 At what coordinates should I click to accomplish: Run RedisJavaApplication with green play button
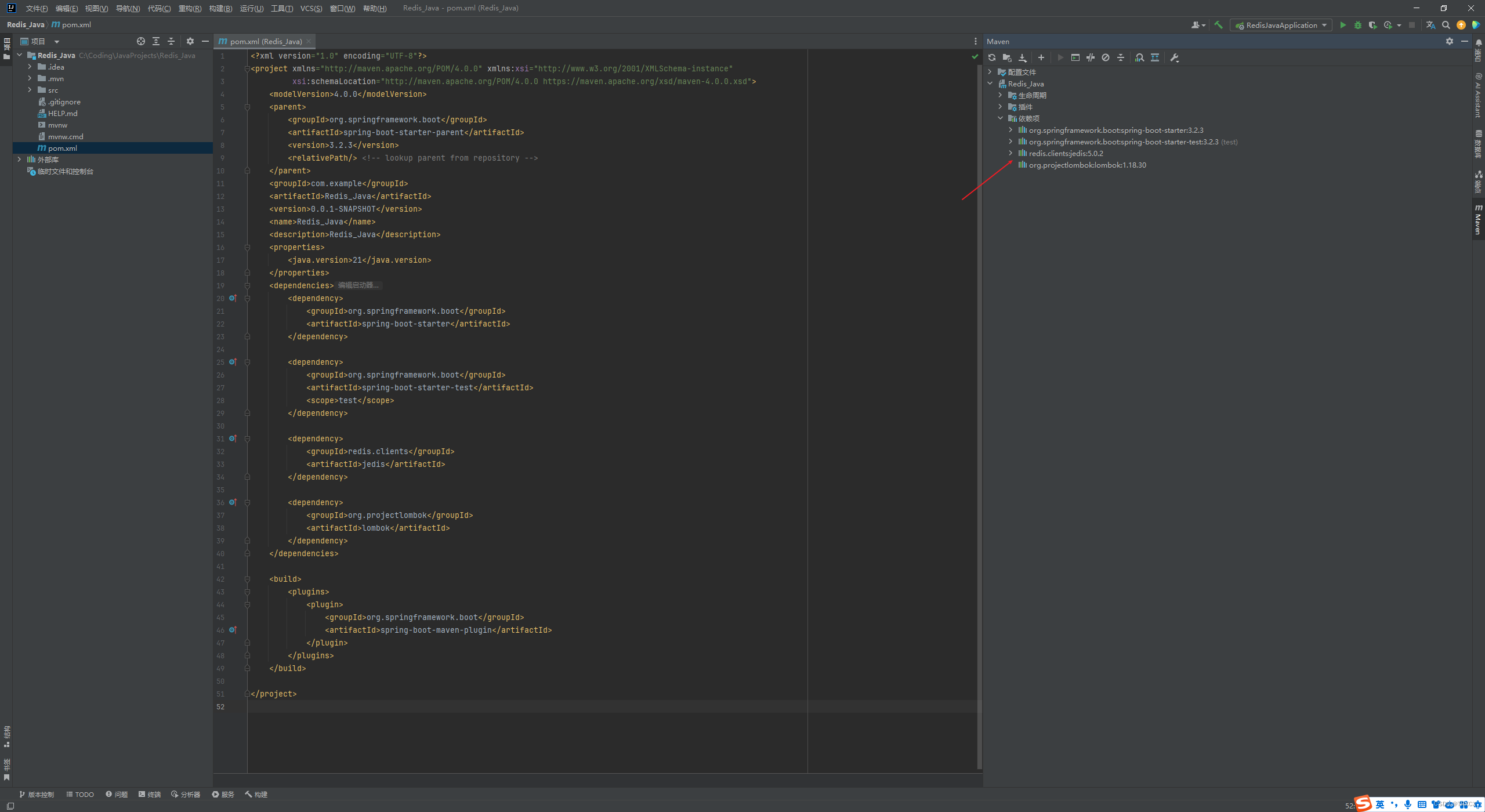click(x=1343, y=25)
